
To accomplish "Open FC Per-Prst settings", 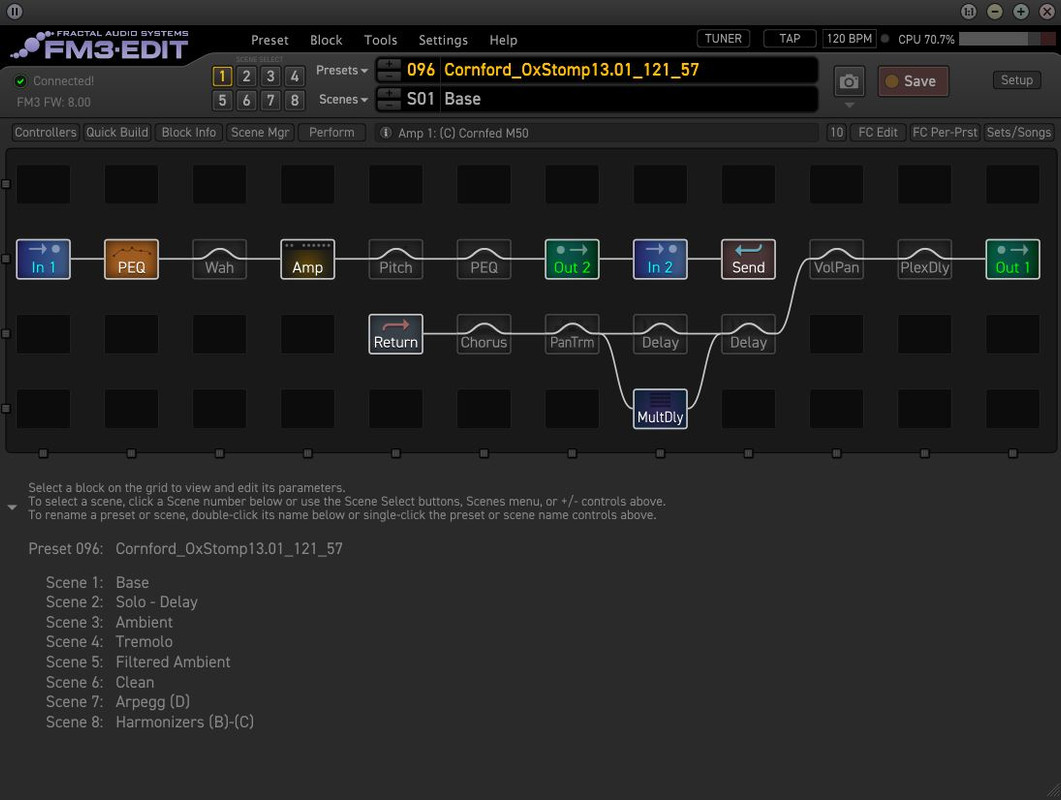I will [x=945, y=133].
